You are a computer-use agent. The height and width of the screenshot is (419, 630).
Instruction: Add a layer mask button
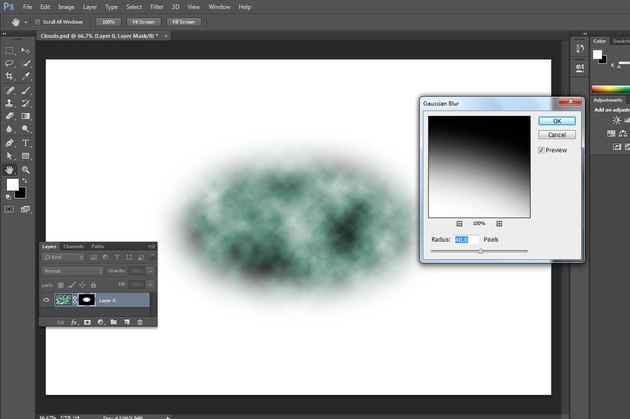[87, 322]
